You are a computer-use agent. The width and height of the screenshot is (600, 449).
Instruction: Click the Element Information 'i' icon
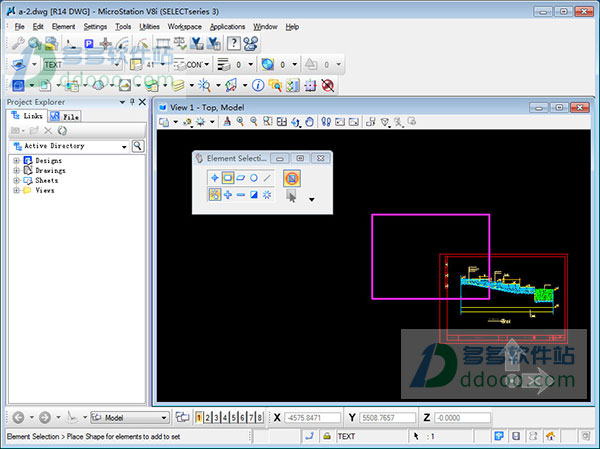[258, 85]
